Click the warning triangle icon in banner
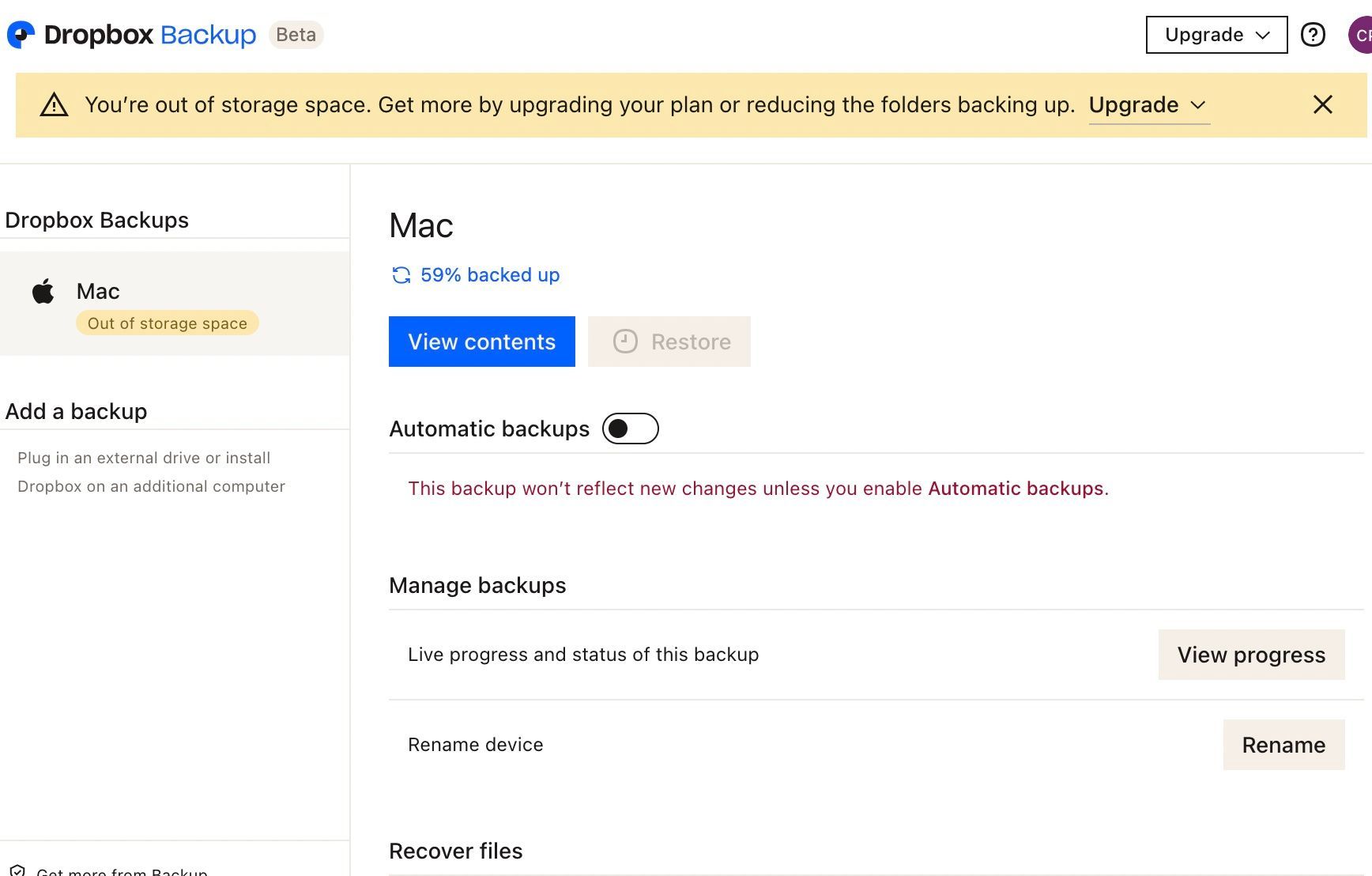The width and height of the screenshot is (1372, 876). pyautogui.click(x=54, y=104)
